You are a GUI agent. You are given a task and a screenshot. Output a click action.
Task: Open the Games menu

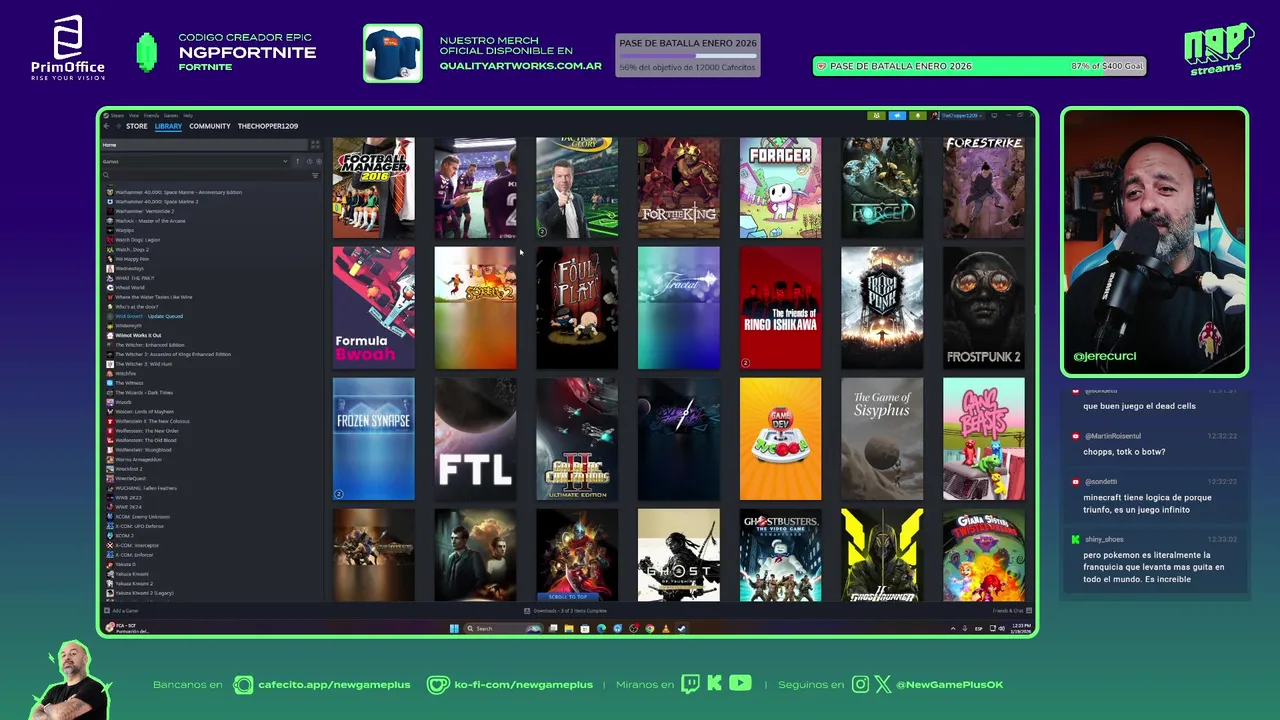[171, 116]
